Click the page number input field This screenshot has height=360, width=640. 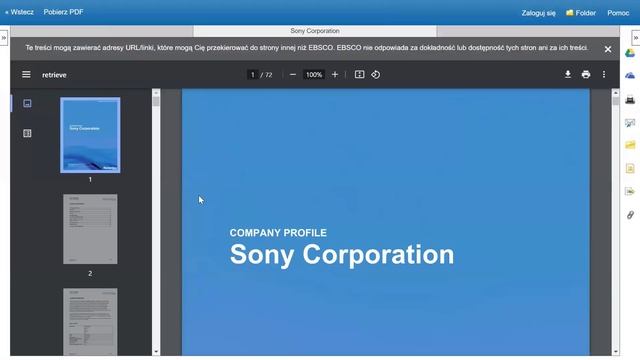[252, 75]
